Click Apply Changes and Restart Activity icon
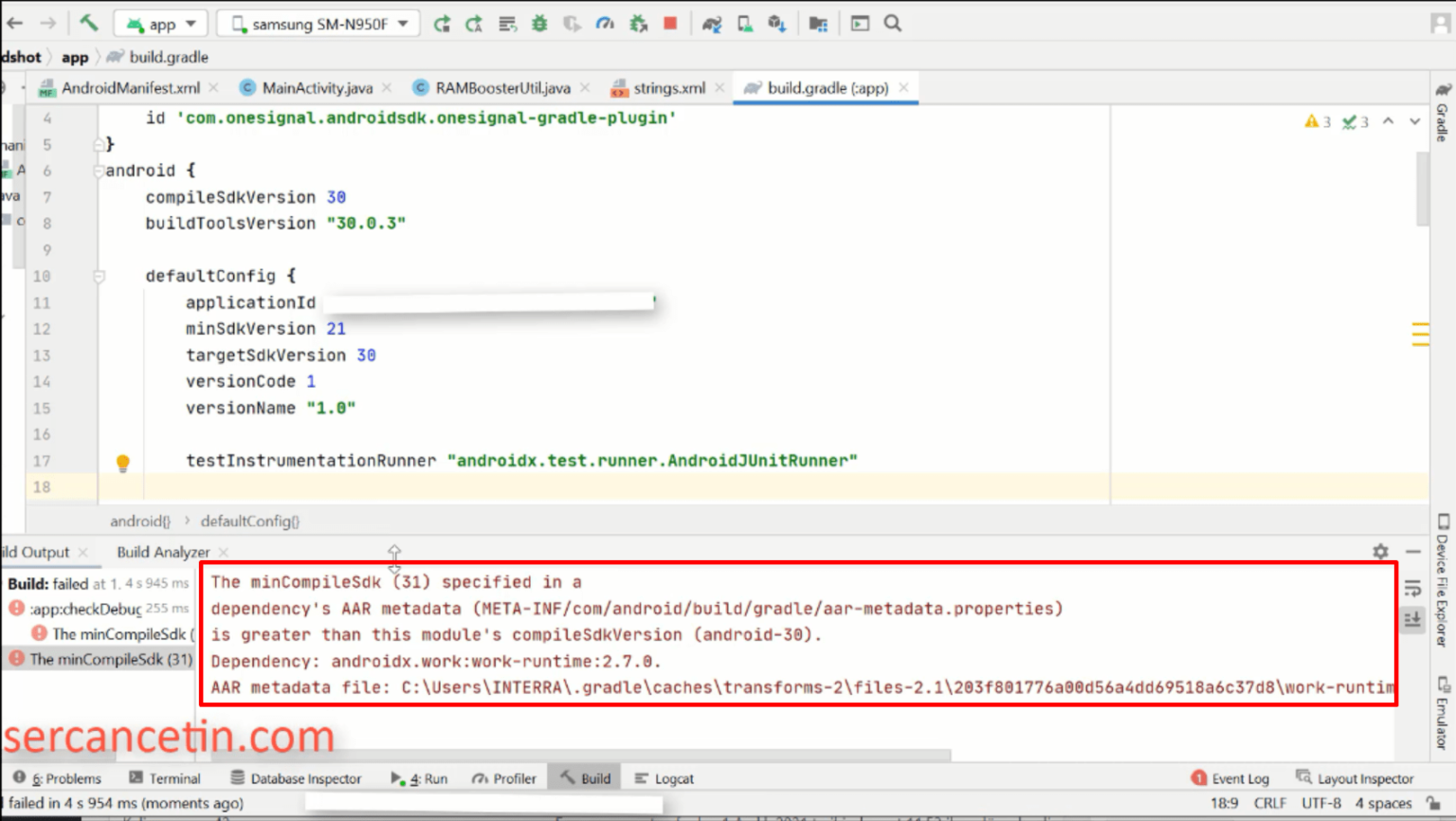 (474, 24)
